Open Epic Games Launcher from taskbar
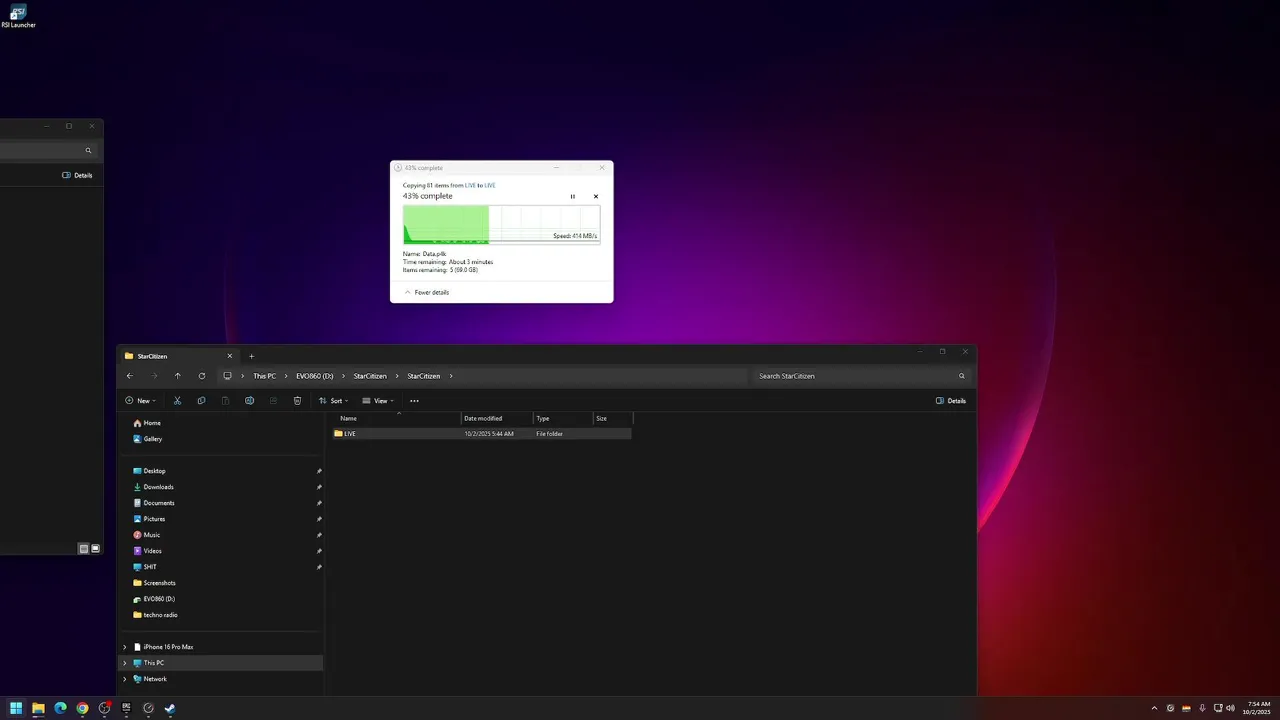Image resolution: width=1280 pixels, height=720 pixels. pyautogui.click(x=126, y=708)
